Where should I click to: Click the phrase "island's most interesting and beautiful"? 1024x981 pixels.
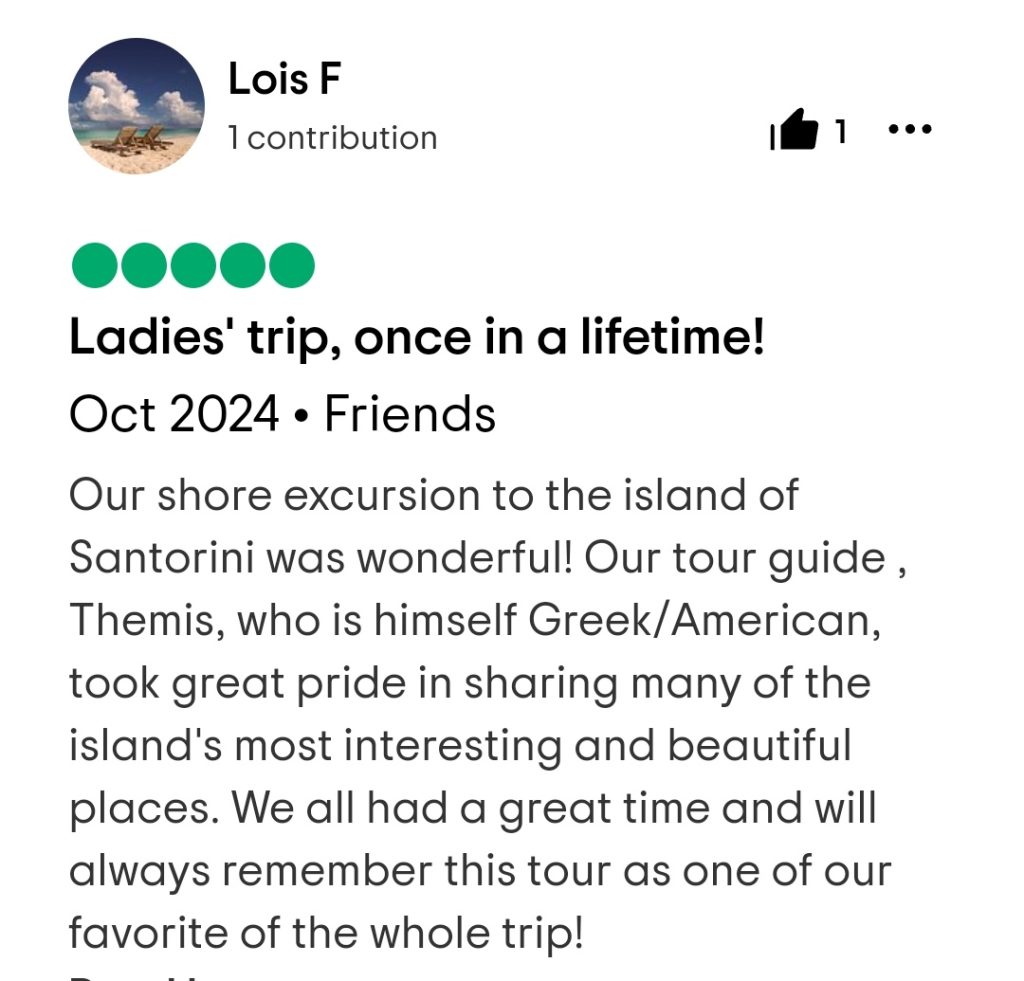tap(460, 747)
